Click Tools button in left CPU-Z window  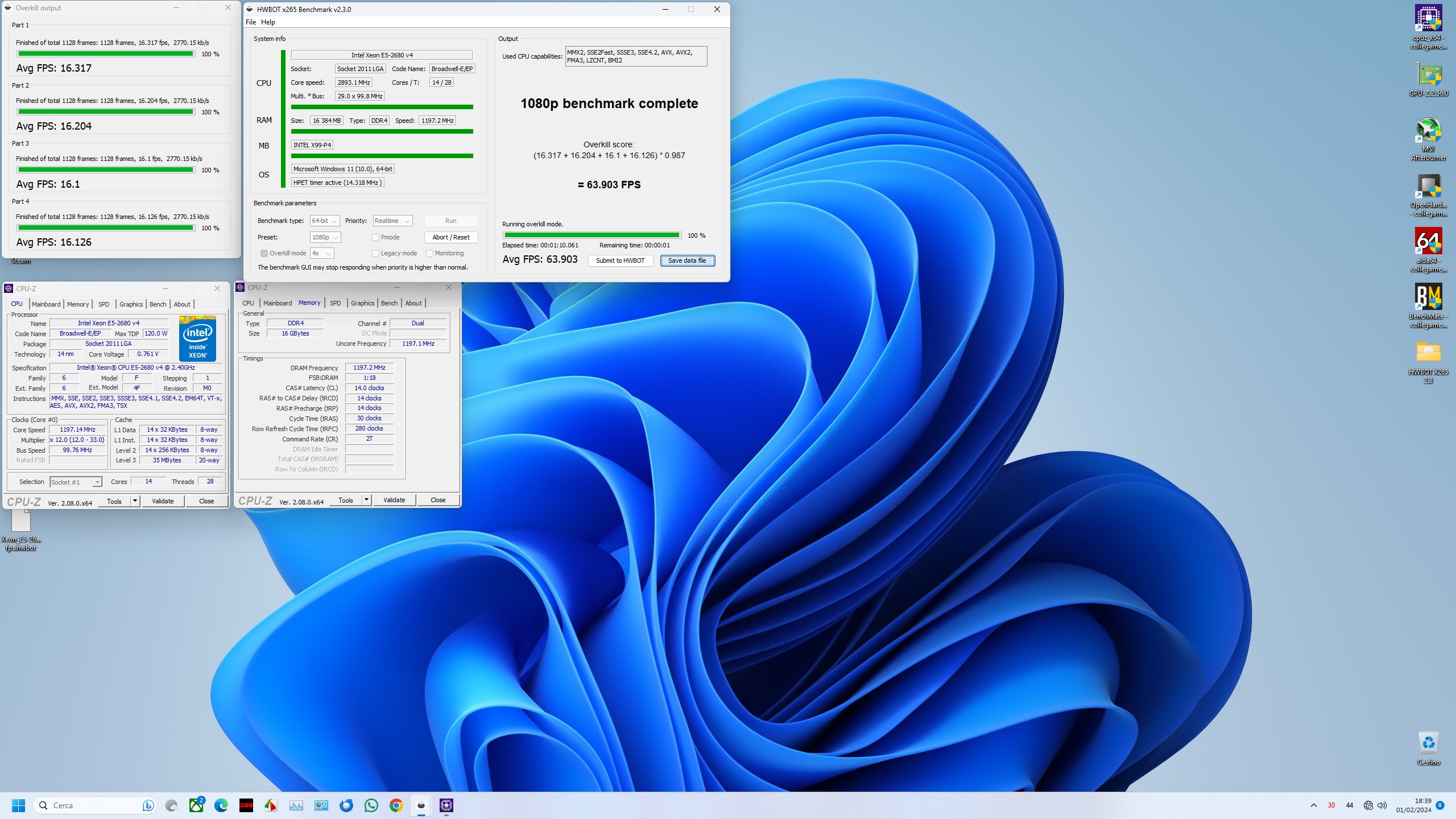click(114, 501)
